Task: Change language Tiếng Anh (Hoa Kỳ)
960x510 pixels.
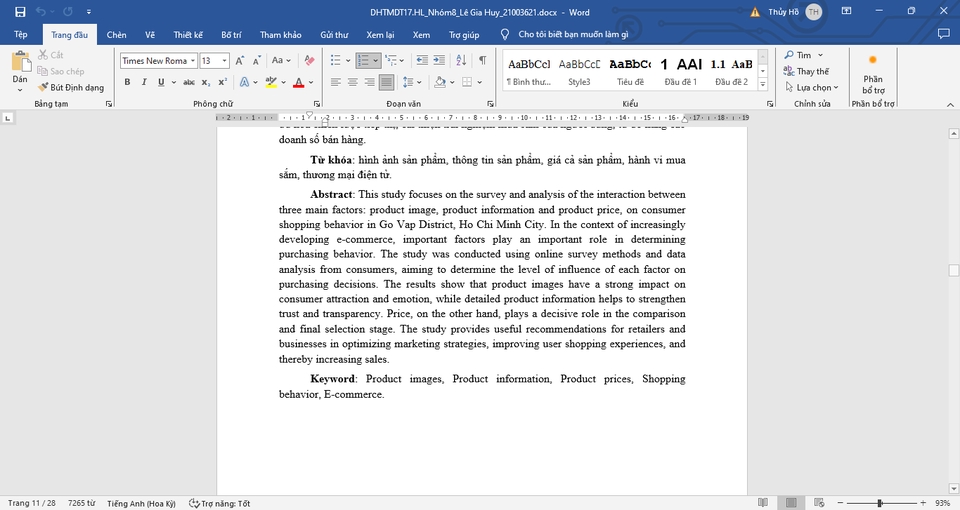Action: [141, 503]
